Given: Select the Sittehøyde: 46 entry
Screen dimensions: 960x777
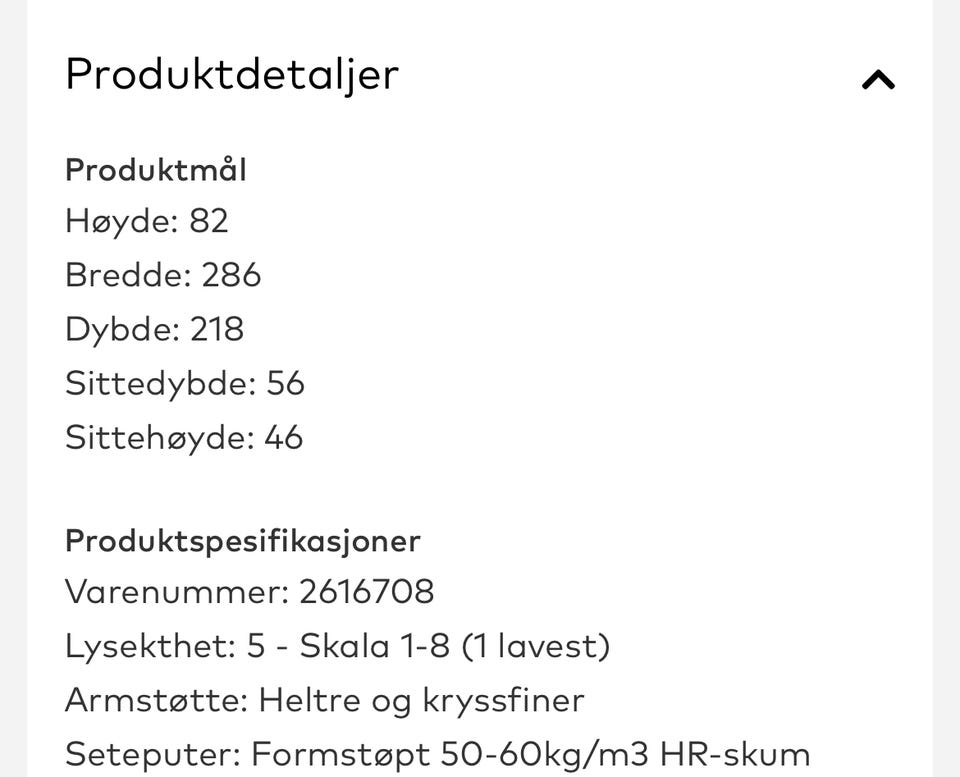Looking at the screenshot, I should point(184,438).
